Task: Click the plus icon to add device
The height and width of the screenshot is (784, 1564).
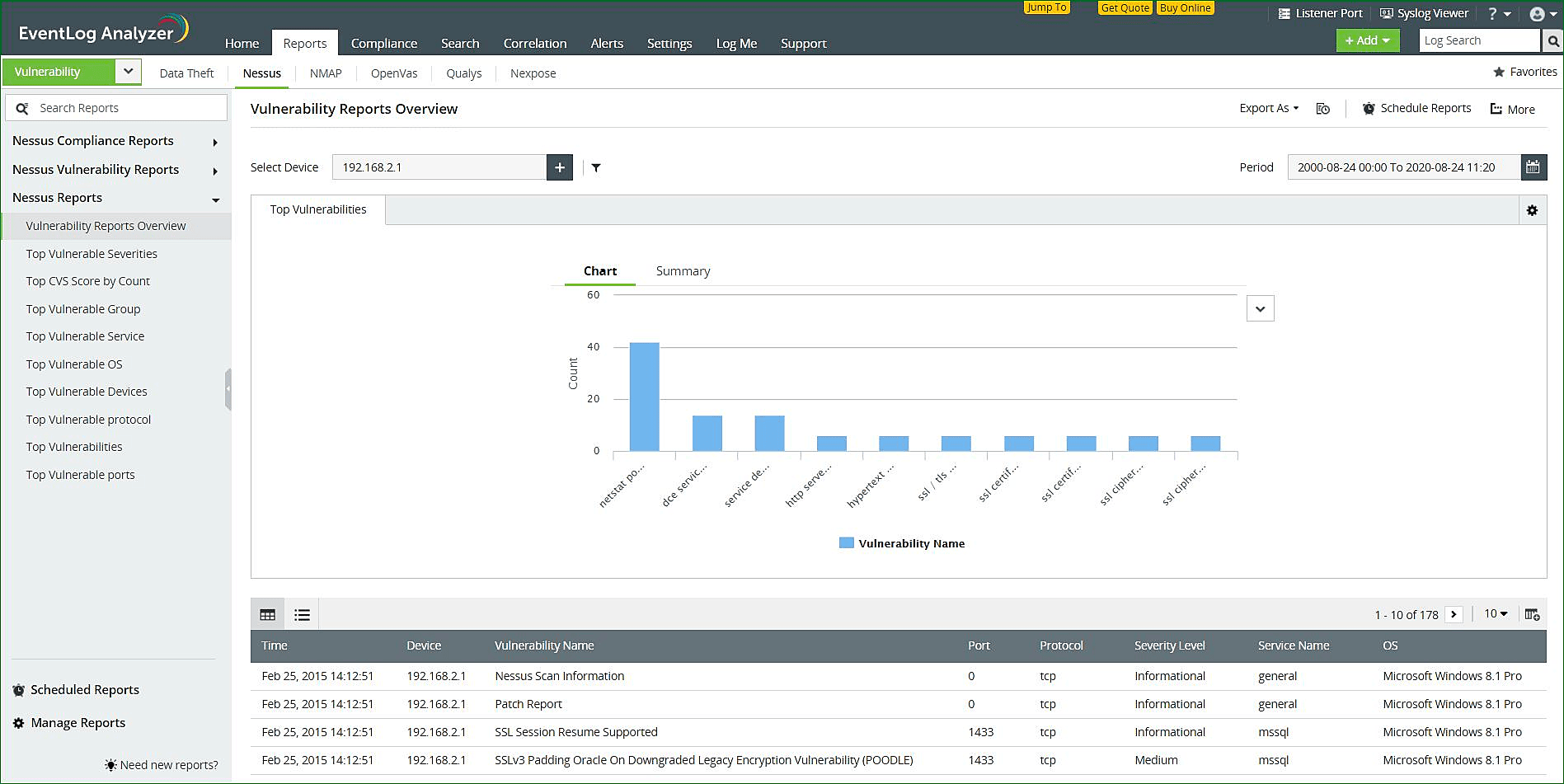Action: (x=559, y=167)
